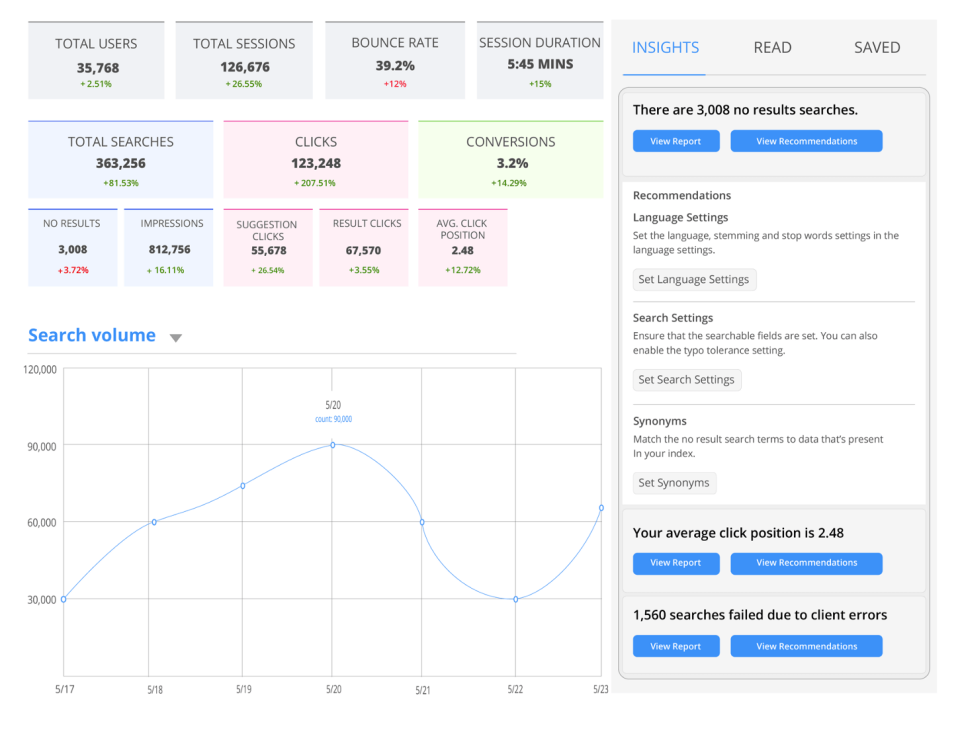Open the Search volume dropdown
Viewport: 960px width, 750px height.
pyautogui.click(x=176, y=338)
